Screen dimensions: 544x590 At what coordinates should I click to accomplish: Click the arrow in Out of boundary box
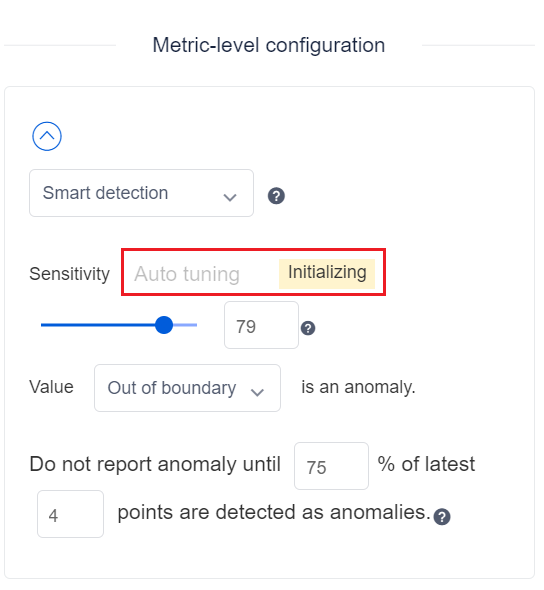point(257,392)
